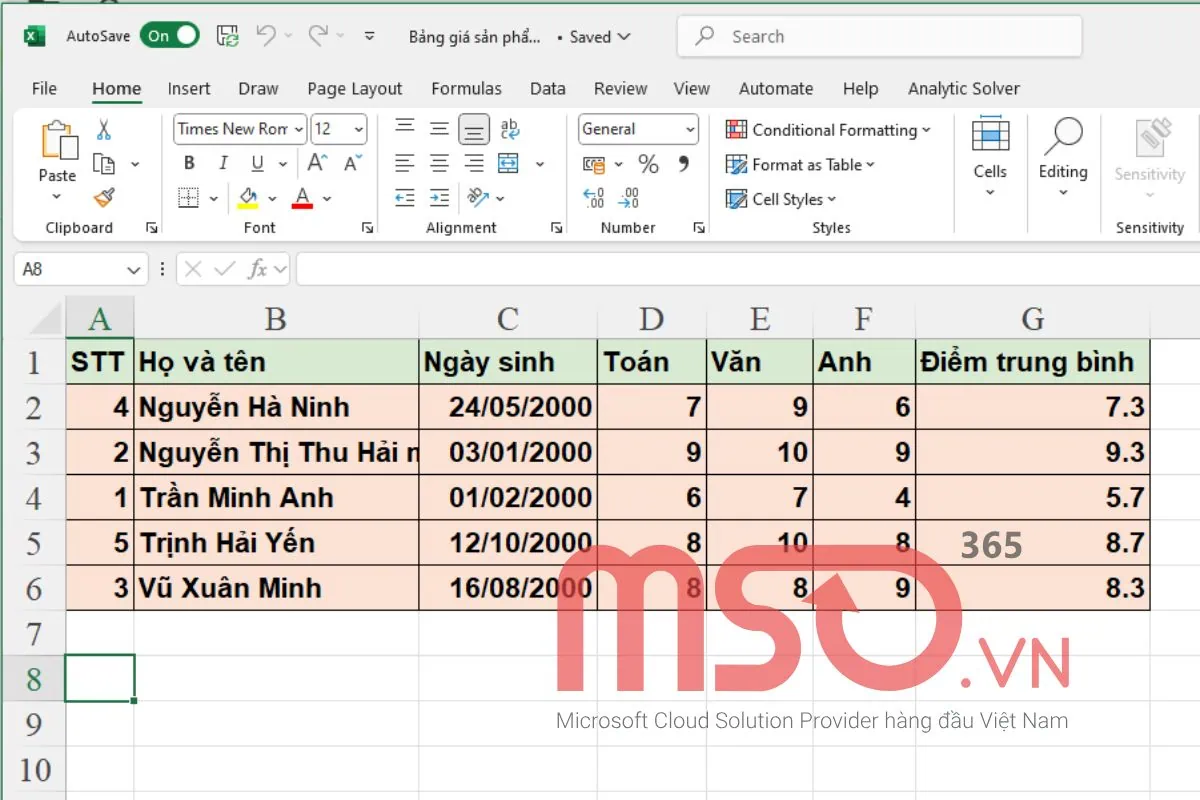Toggle Bold formatting
1200x800 pixels.
[190, 164]
